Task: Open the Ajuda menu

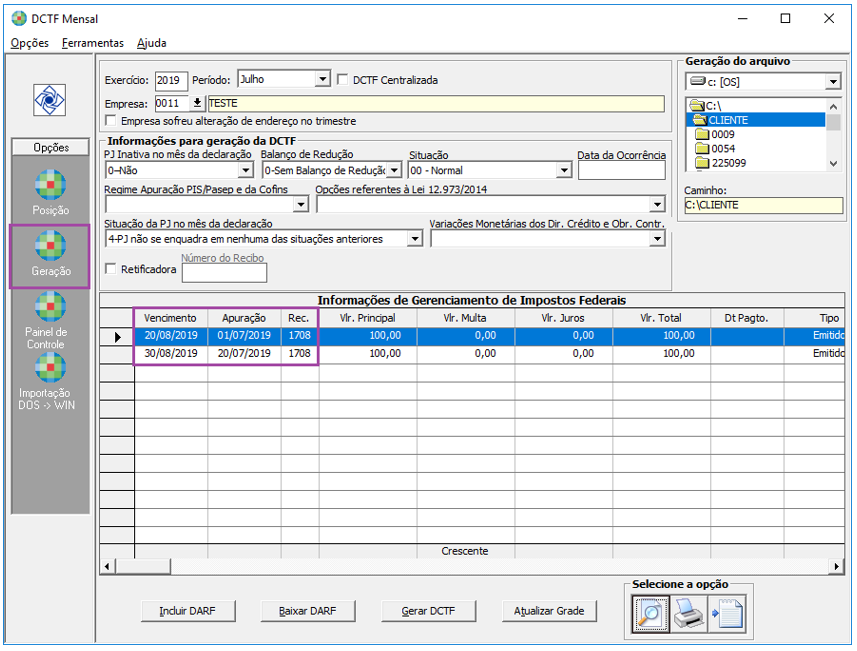Action: click(151, 43)
